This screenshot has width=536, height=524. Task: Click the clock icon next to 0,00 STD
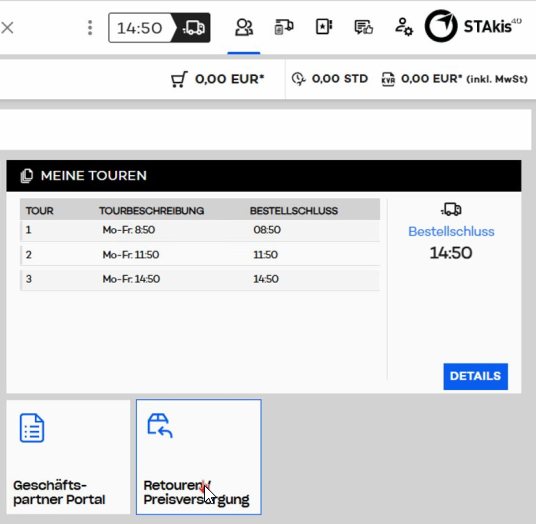tap(298, 79)
